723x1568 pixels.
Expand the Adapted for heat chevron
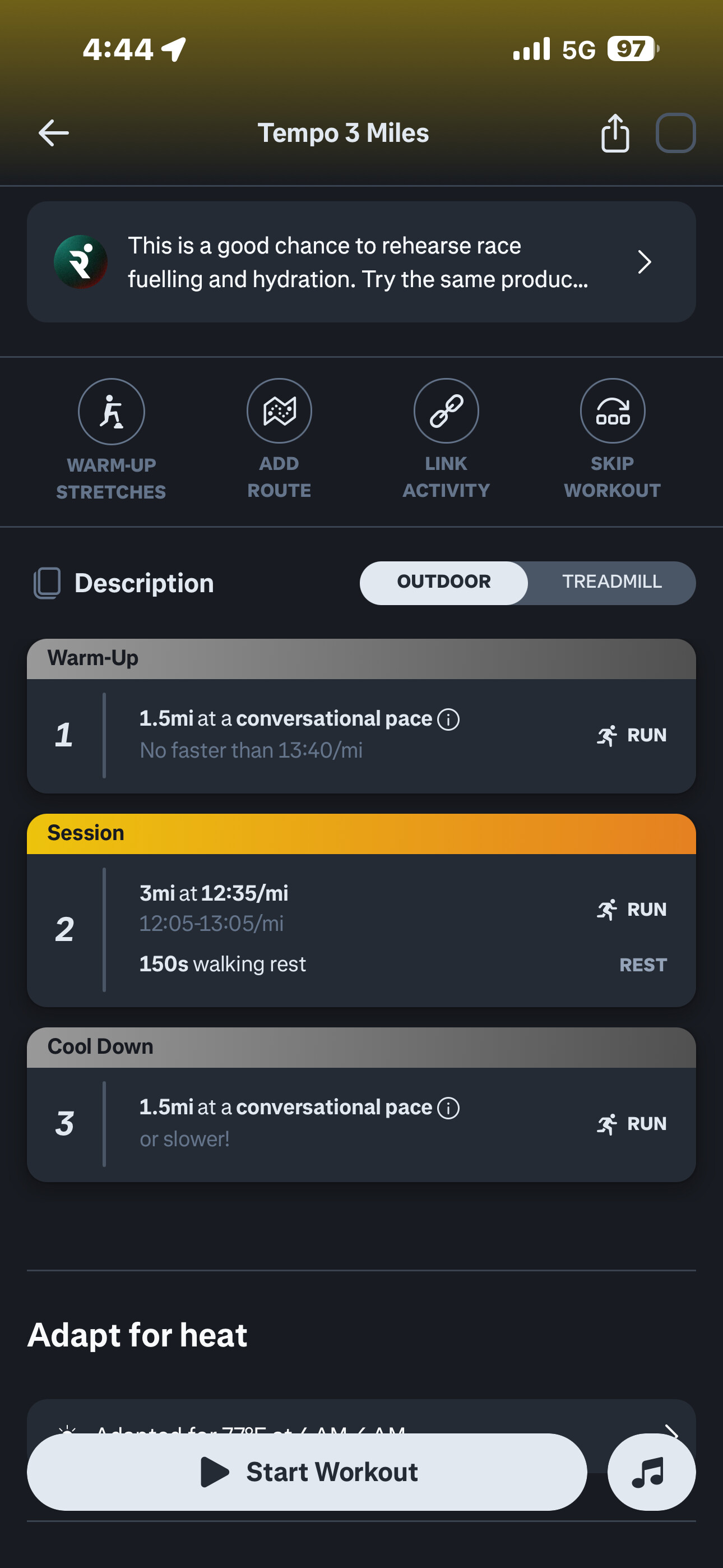click(x=671, y=1430)
